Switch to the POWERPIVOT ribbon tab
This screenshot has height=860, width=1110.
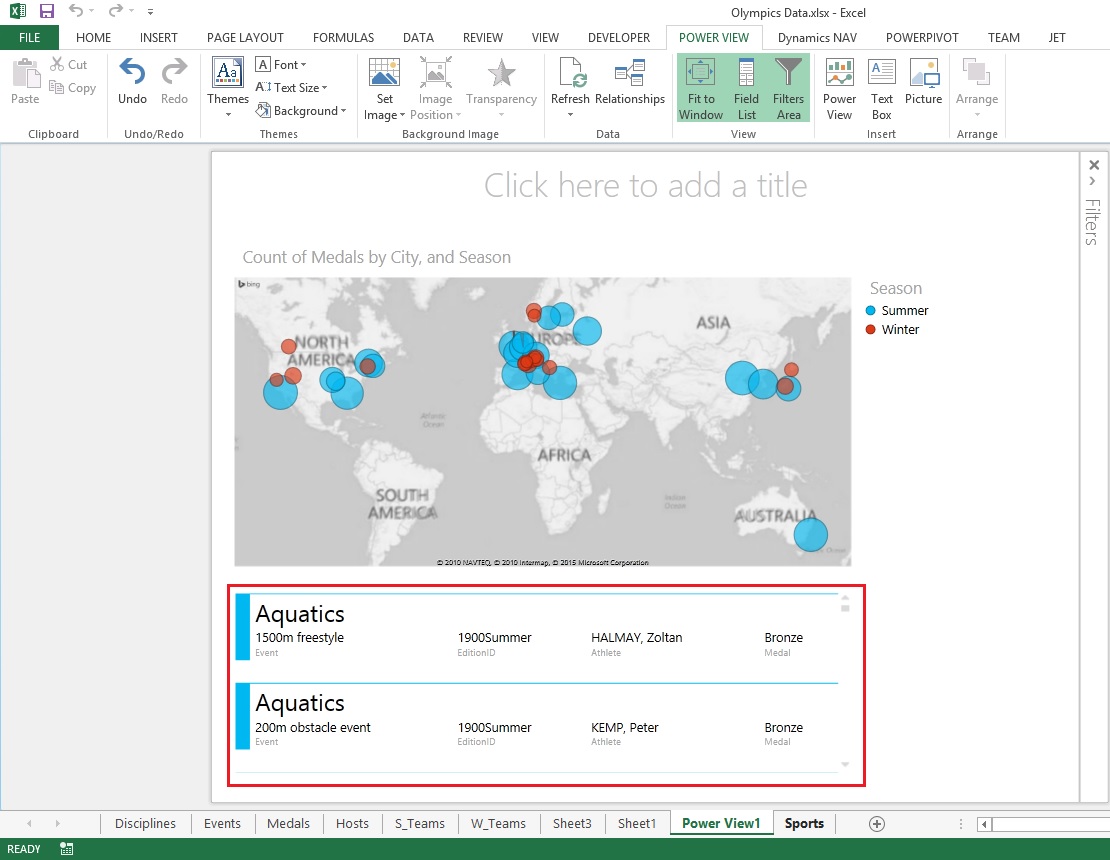point(922,37)
